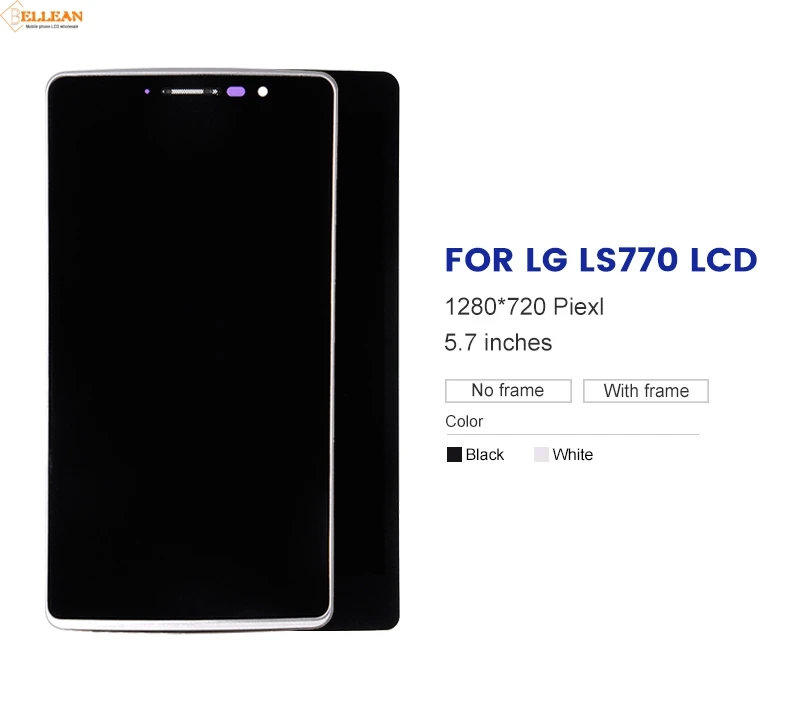Click the Black color label
This screenshot has height=714, width=800.
coord(485,455)
